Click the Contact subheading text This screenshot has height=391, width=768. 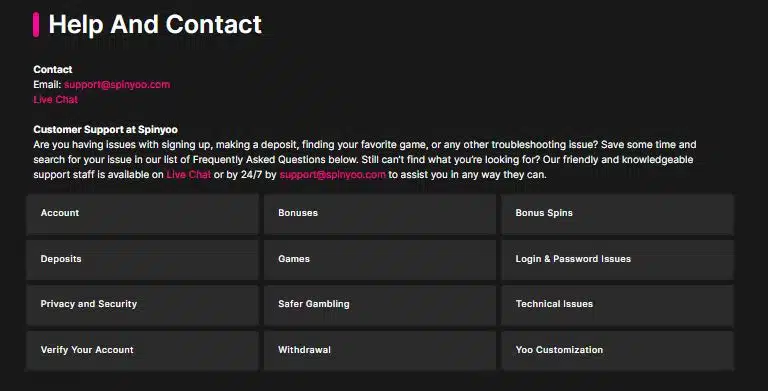pos(53,70)
